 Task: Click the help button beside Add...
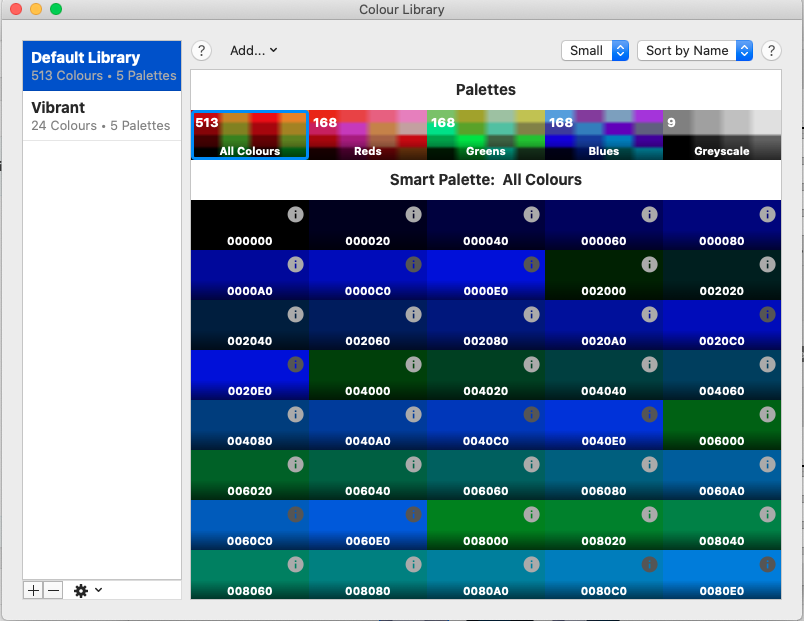202,50
